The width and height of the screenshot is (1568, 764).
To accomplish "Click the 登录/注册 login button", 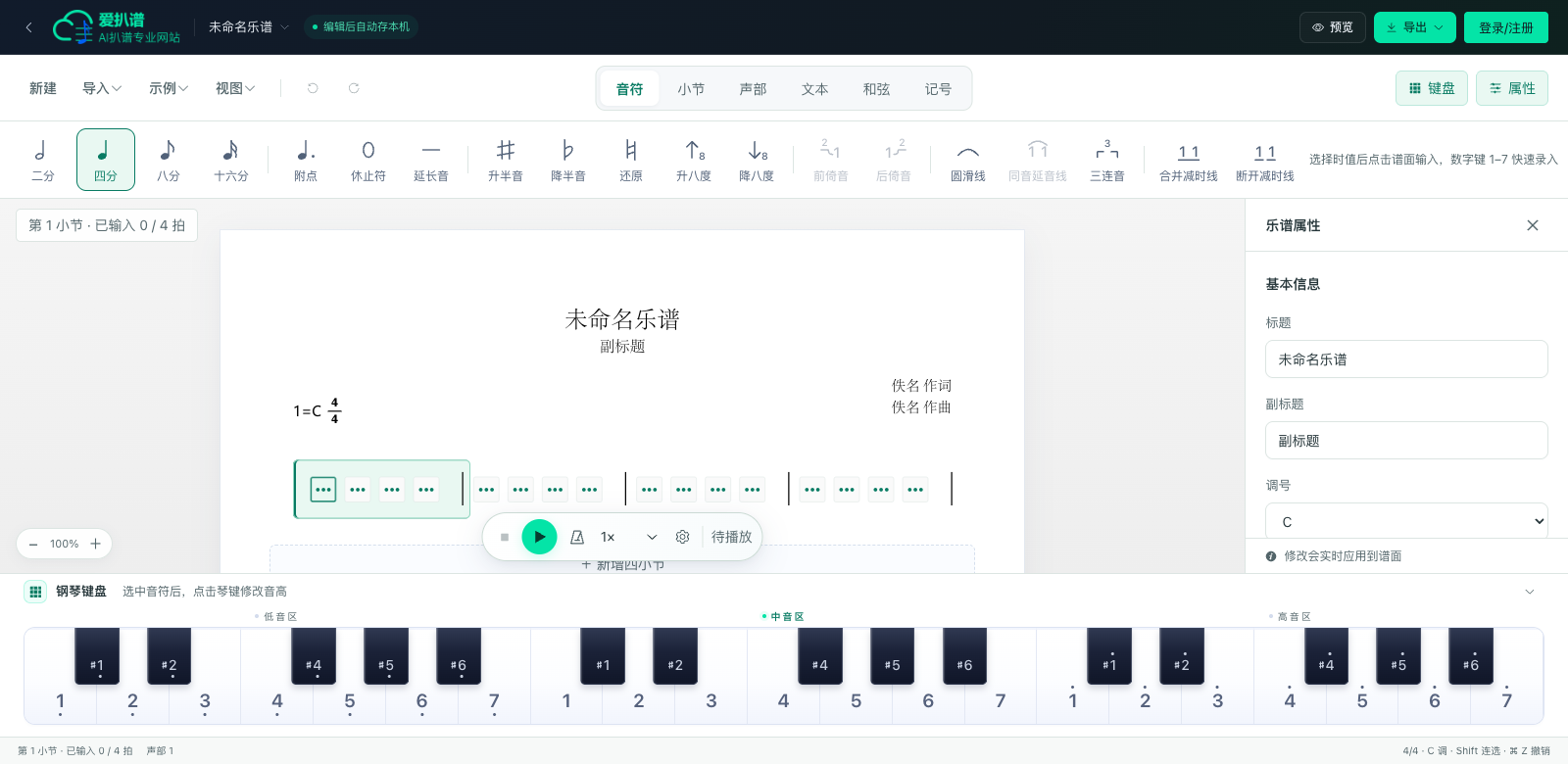I will pos(1506,27).
